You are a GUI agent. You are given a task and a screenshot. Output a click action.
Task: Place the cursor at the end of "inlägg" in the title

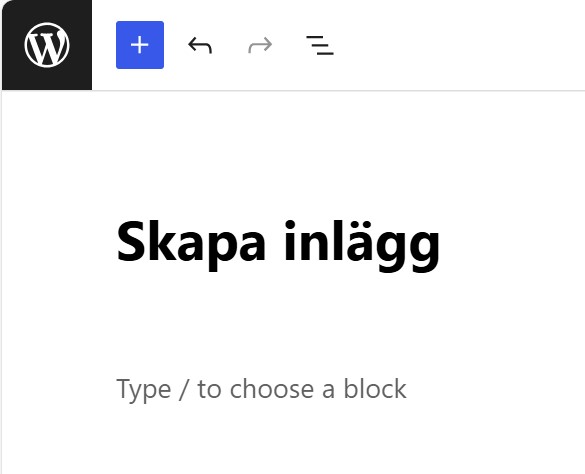[x=439, y=244]
